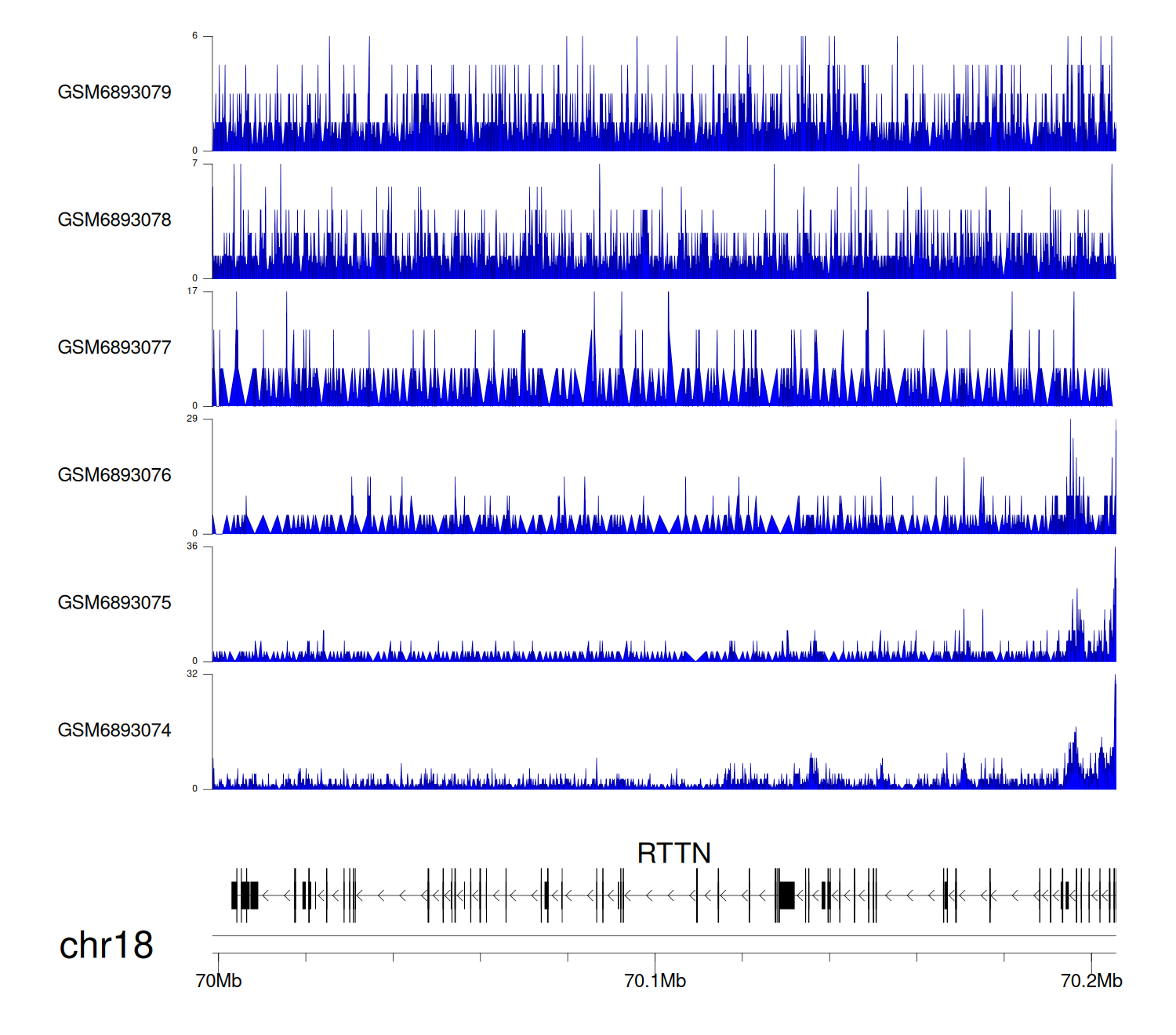Click the y-axis maximum value 17
1176x1035 pixels.
[192, 292]
